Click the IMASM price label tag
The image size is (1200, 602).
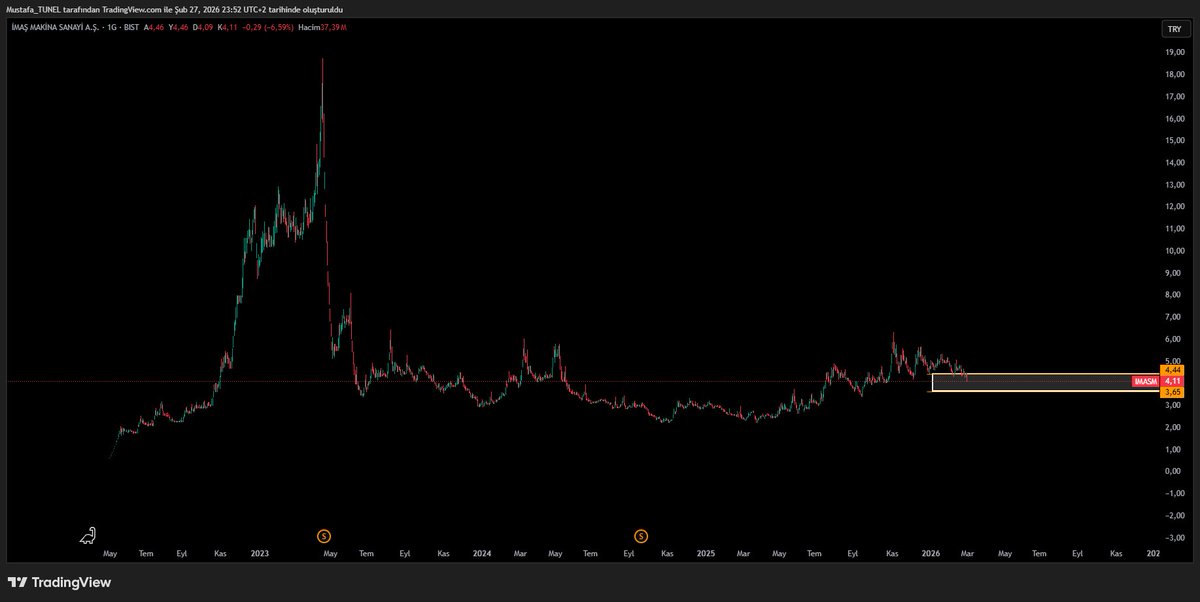point(1146,381)
